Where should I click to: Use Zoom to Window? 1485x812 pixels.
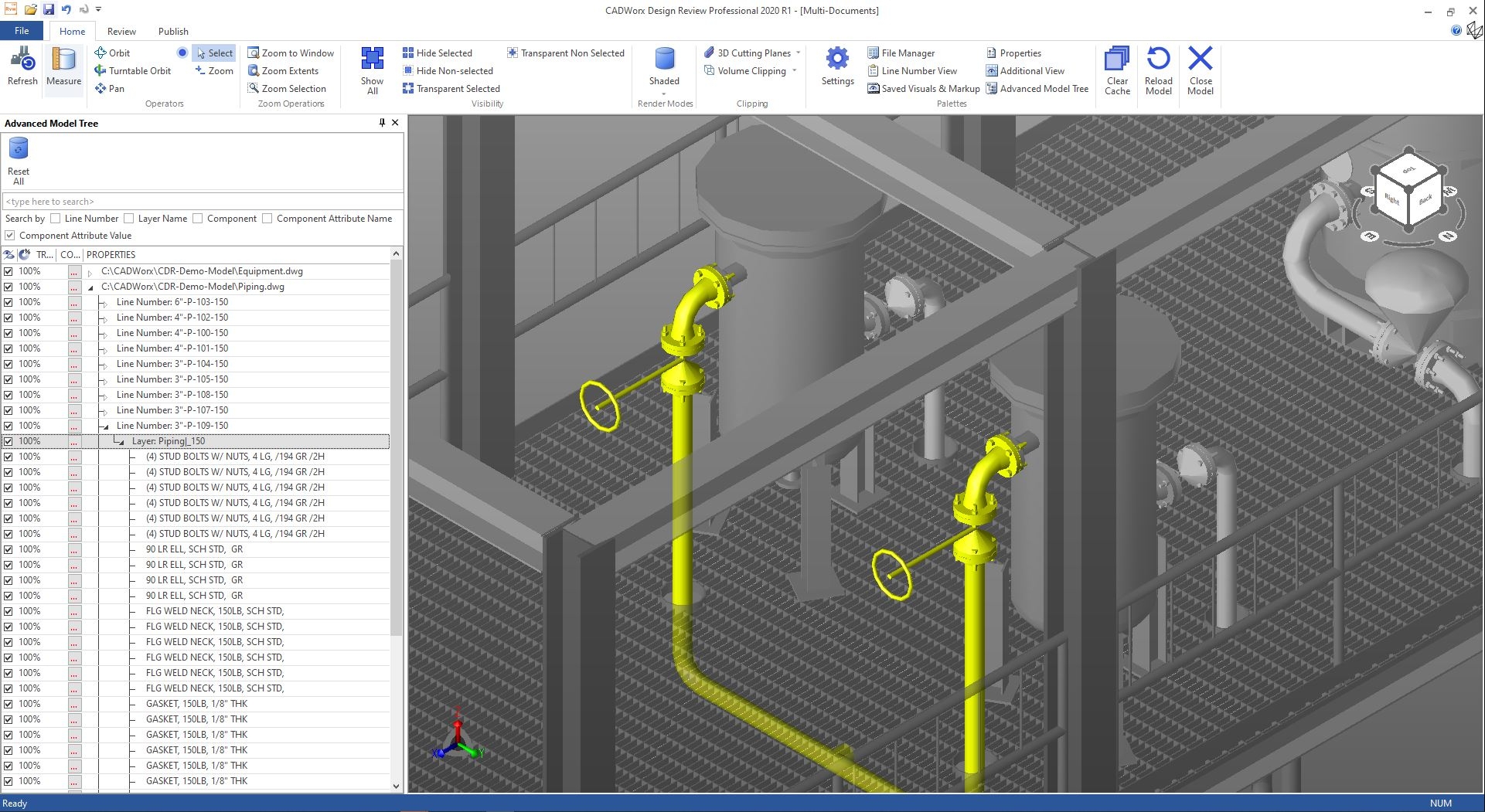[291, 53]
